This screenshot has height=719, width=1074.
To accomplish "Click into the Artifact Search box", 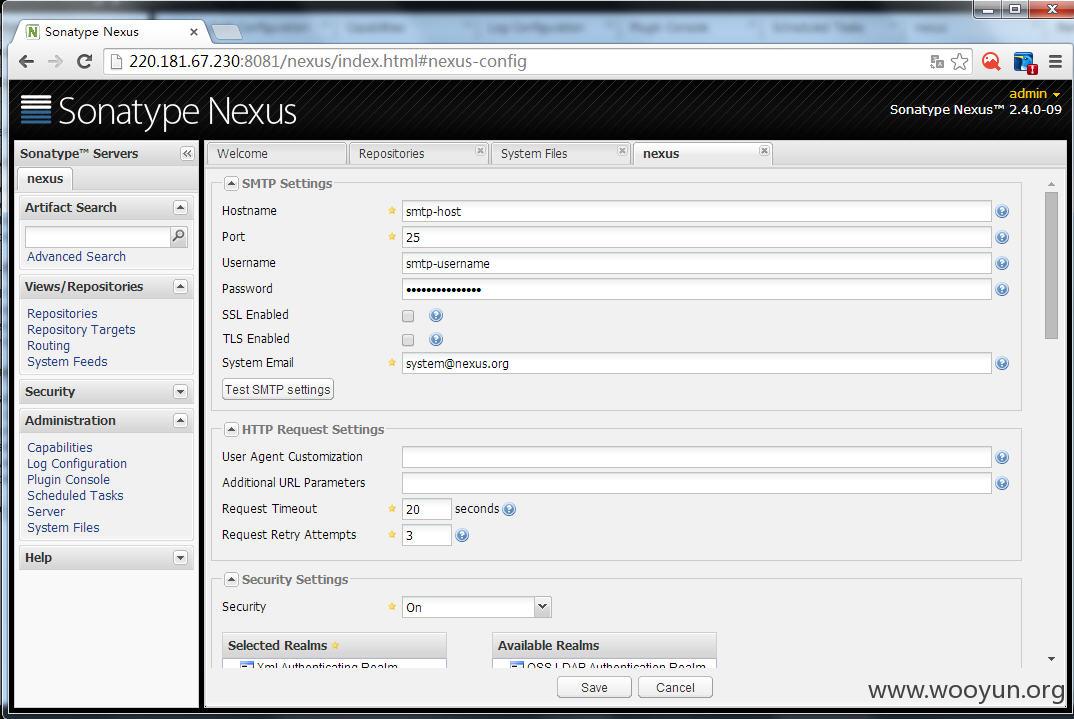I will point(97,237).
